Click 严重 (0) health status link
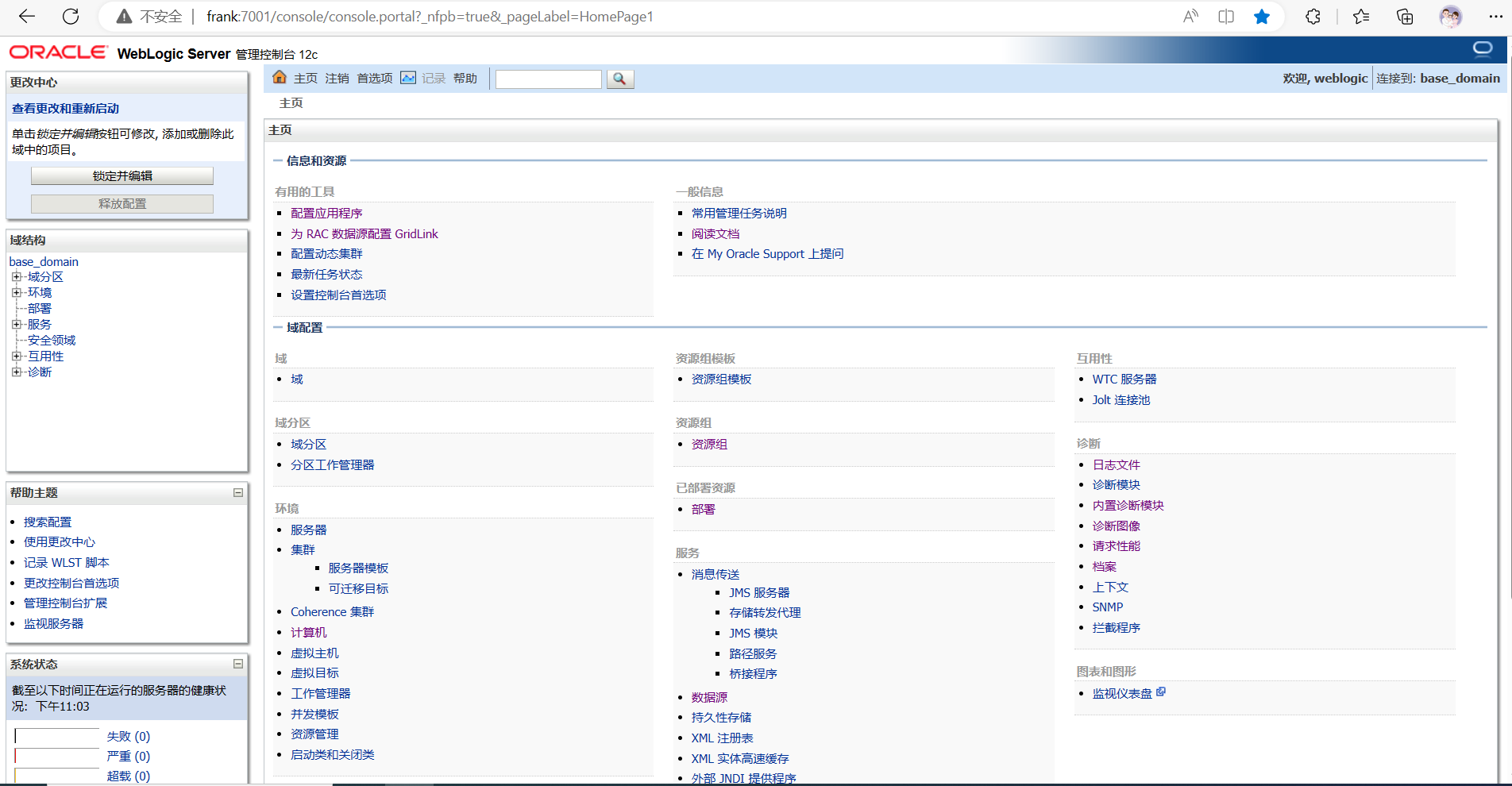 coord(129,756)
